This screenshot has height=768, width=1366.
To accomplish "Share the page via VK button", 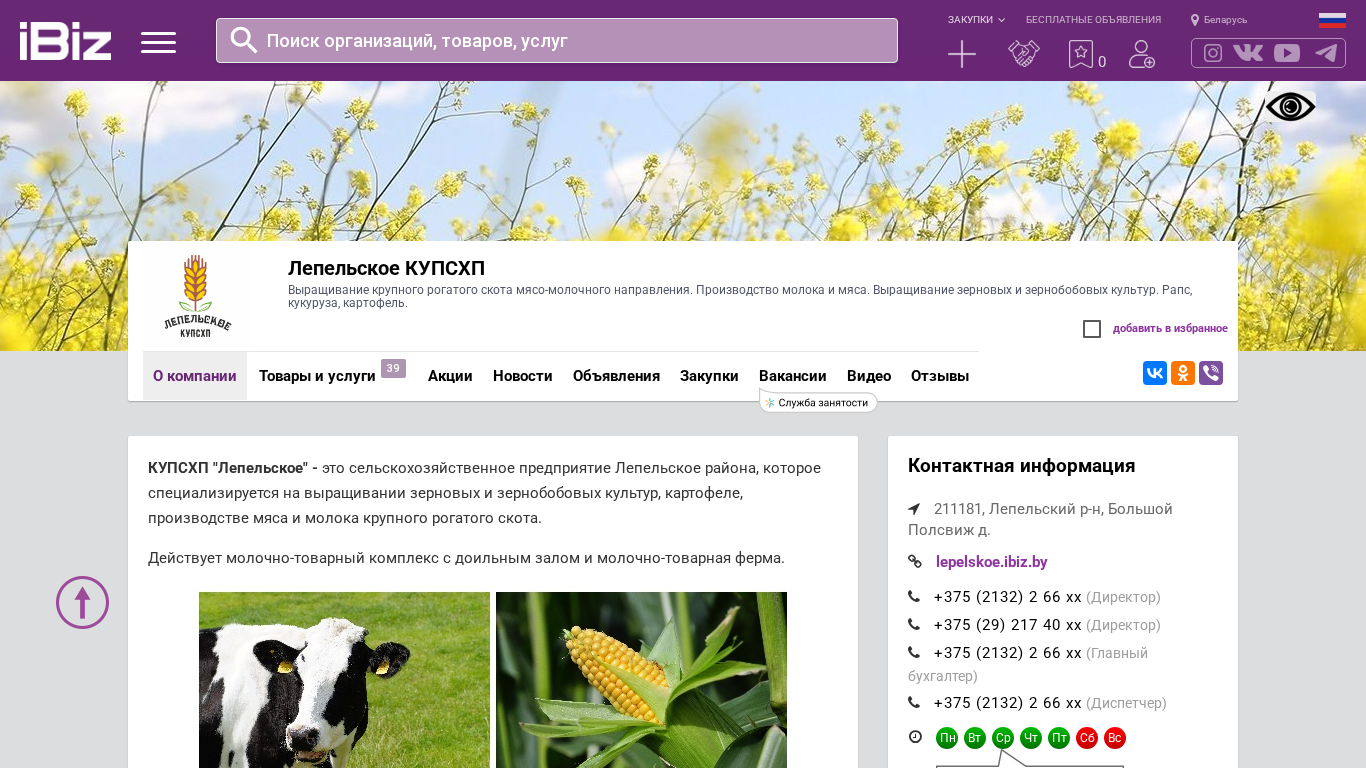I will pos(1155,373).
